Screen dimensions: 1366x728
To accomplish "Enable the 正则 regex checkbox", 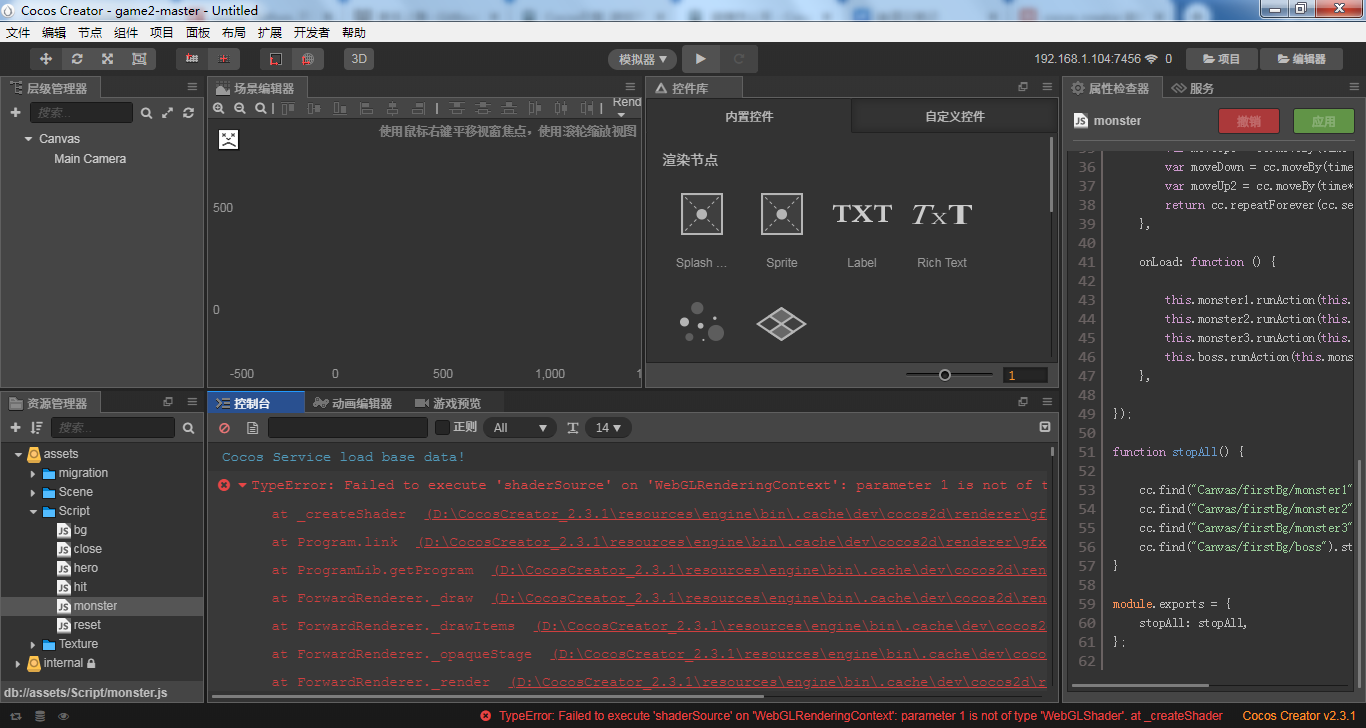I will [442, 428].
